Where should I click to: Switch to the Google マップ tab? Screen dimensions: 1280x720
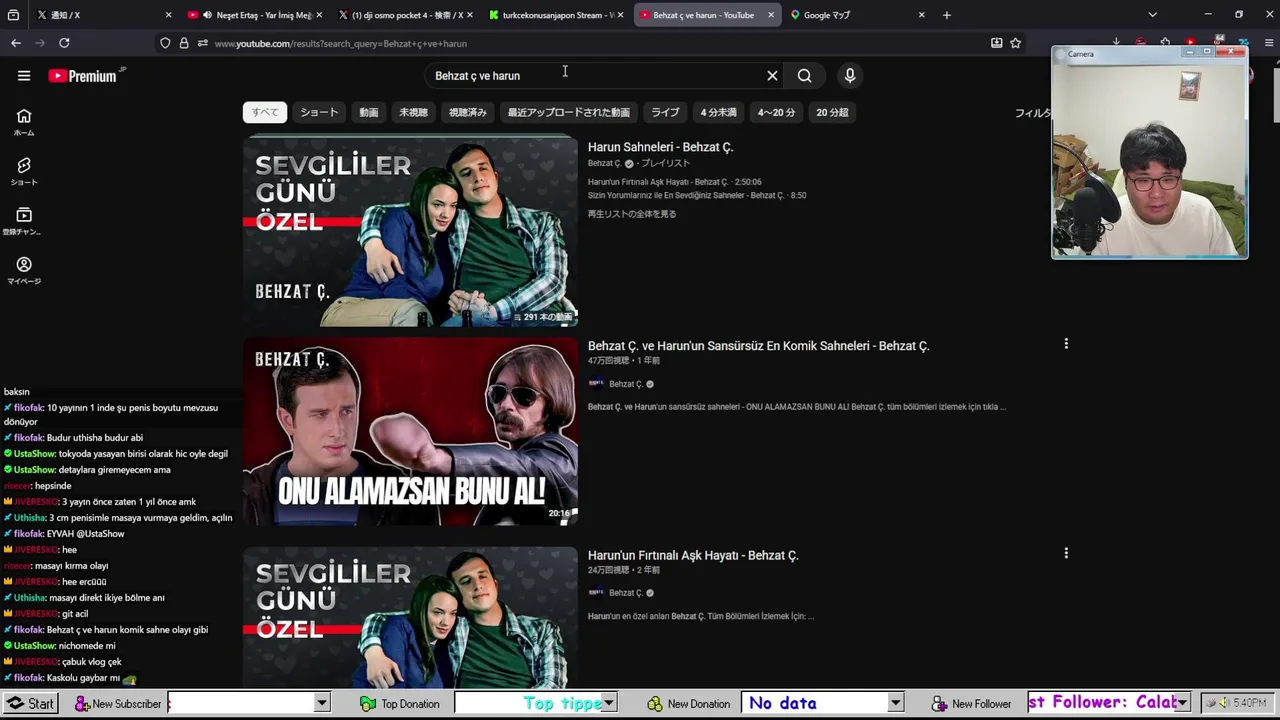[x=858, y=15]
